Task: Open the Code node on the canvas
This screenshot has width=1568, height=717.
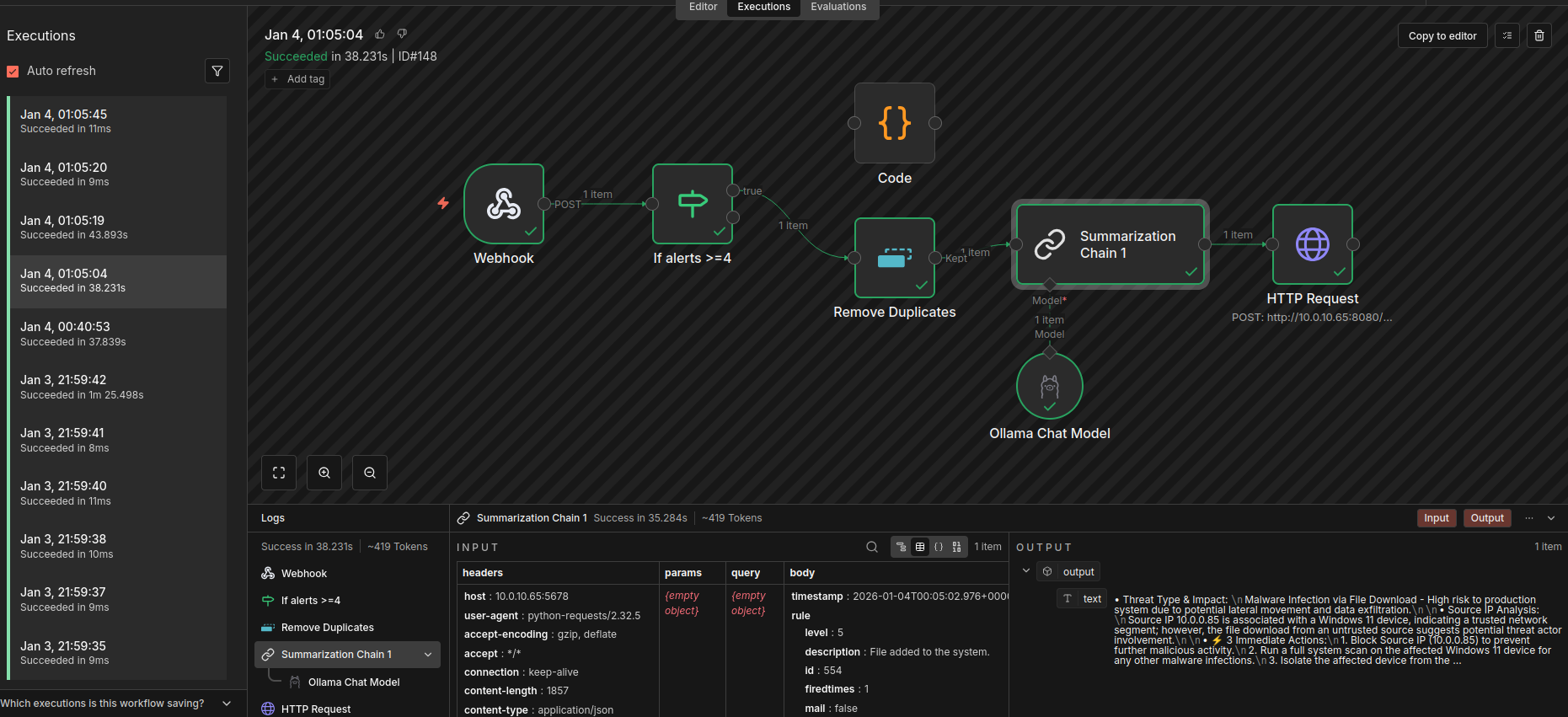Action: (895, 123)
